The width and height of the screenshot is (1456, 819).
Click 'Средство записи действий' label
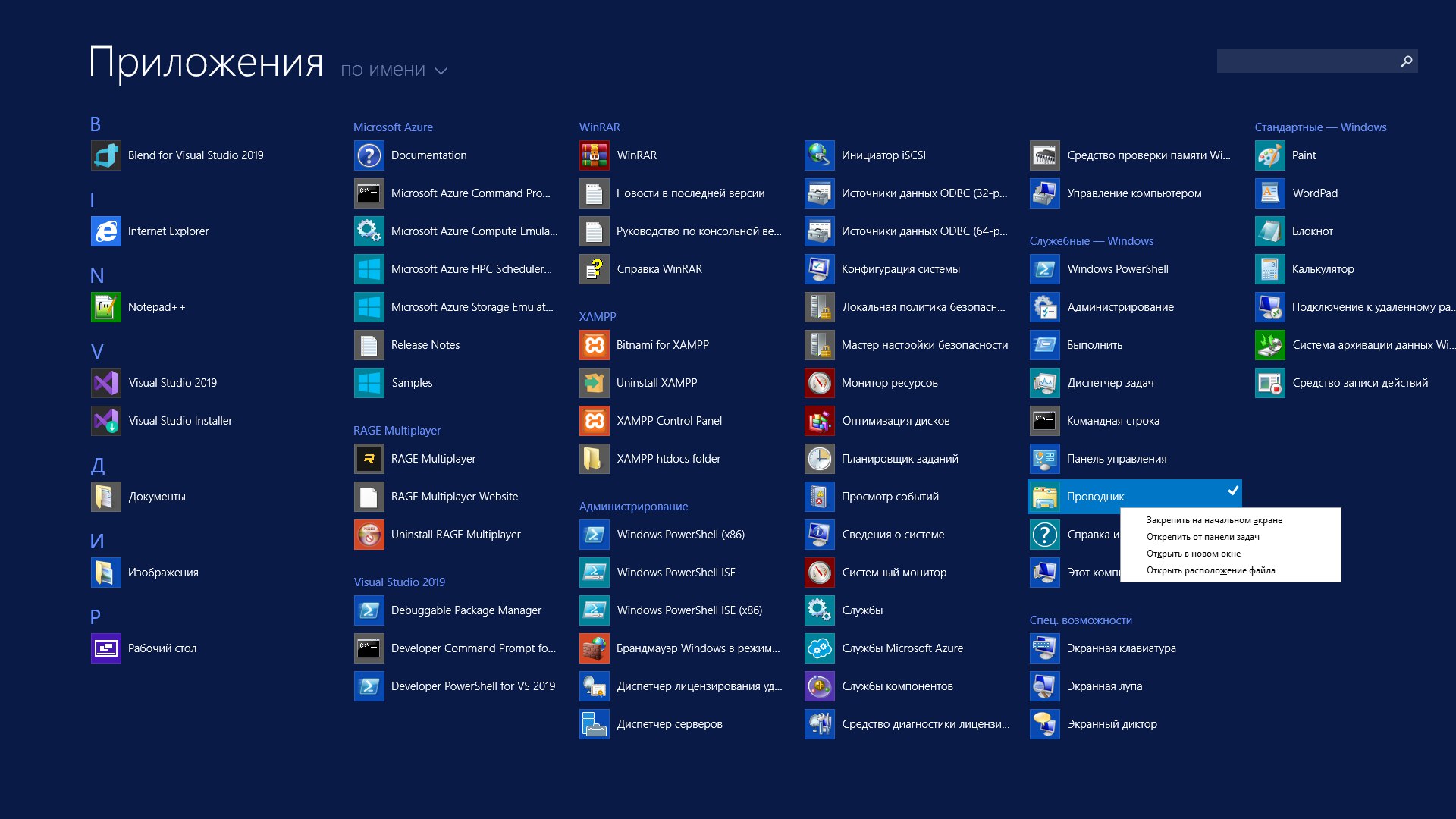pyautogui.click(x=1360, y=383)
